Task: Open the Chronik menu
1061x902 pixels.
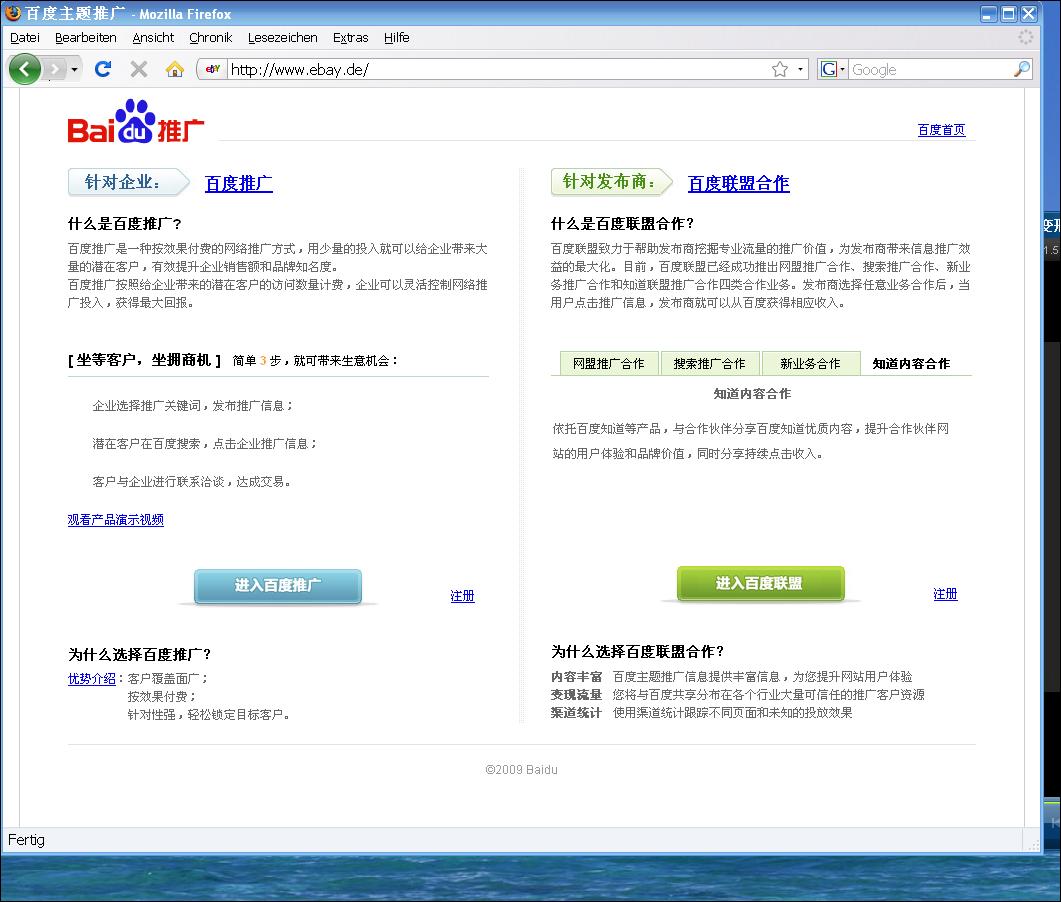Action: coord(210,38)
